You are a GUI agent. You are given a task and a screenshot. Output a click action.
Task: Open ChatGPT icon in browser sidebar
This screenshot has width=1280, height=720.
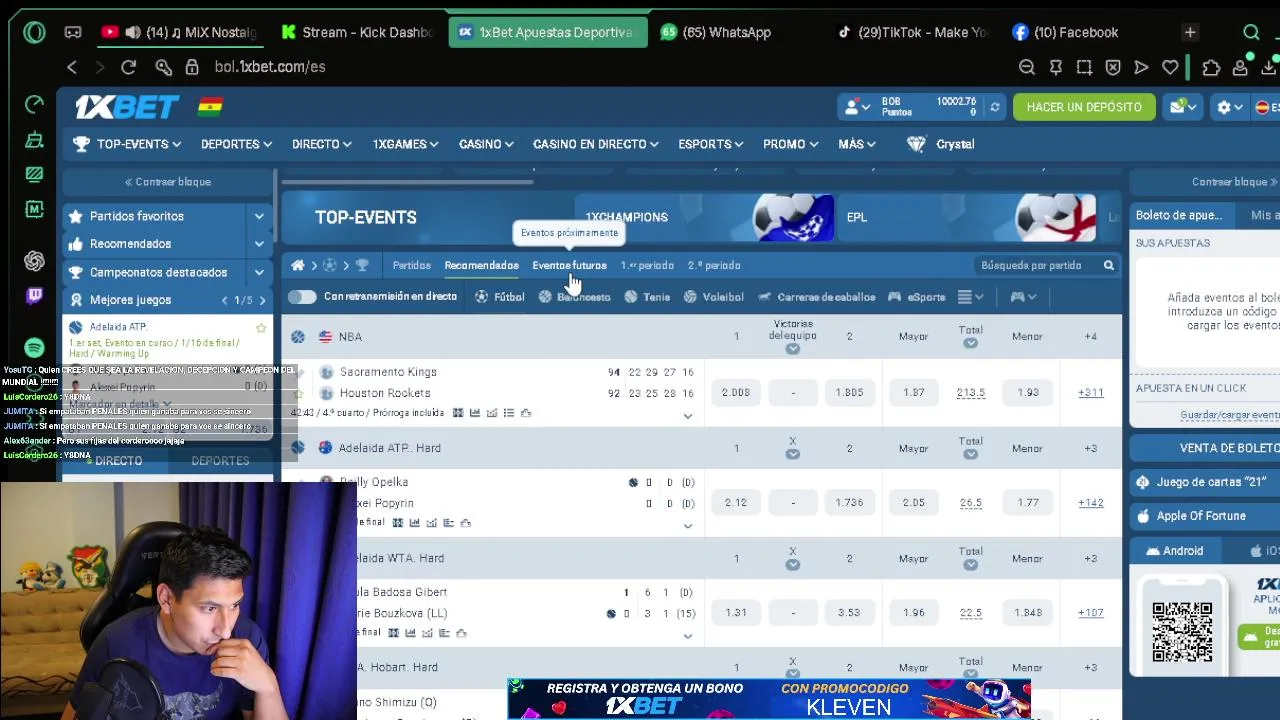34,261
